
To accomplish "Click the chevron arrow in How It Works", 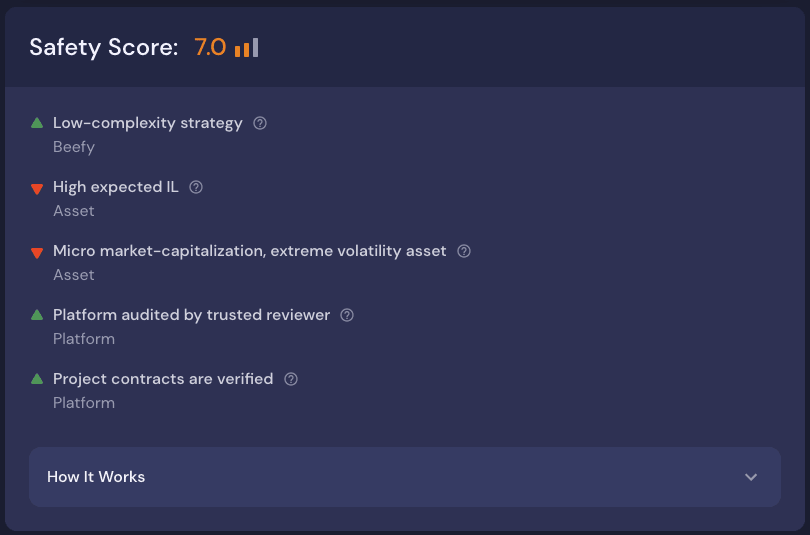I will click(751, 477).
